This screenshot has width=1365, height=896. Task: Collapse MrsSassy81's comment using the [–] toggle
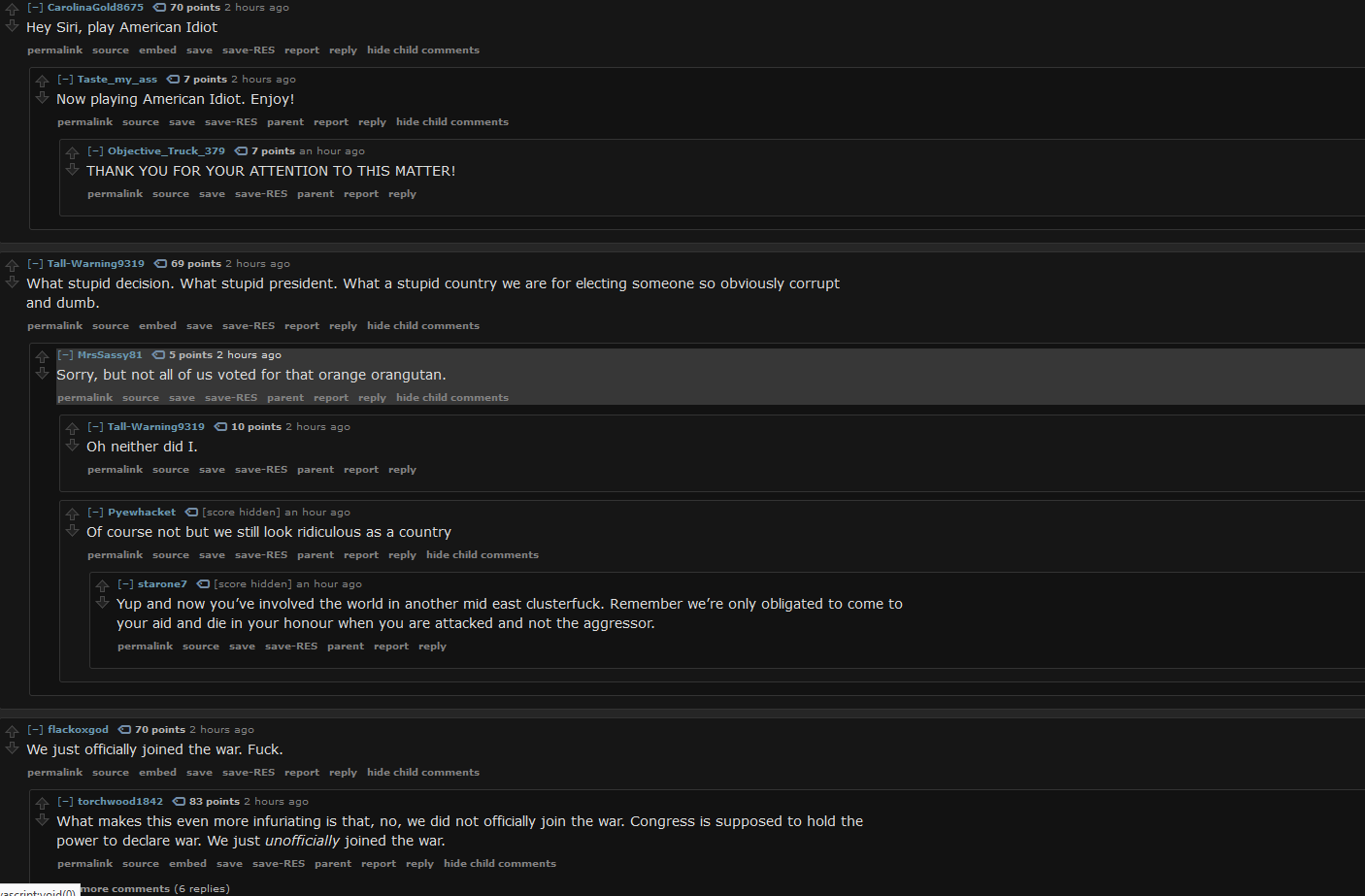point(65,354)
